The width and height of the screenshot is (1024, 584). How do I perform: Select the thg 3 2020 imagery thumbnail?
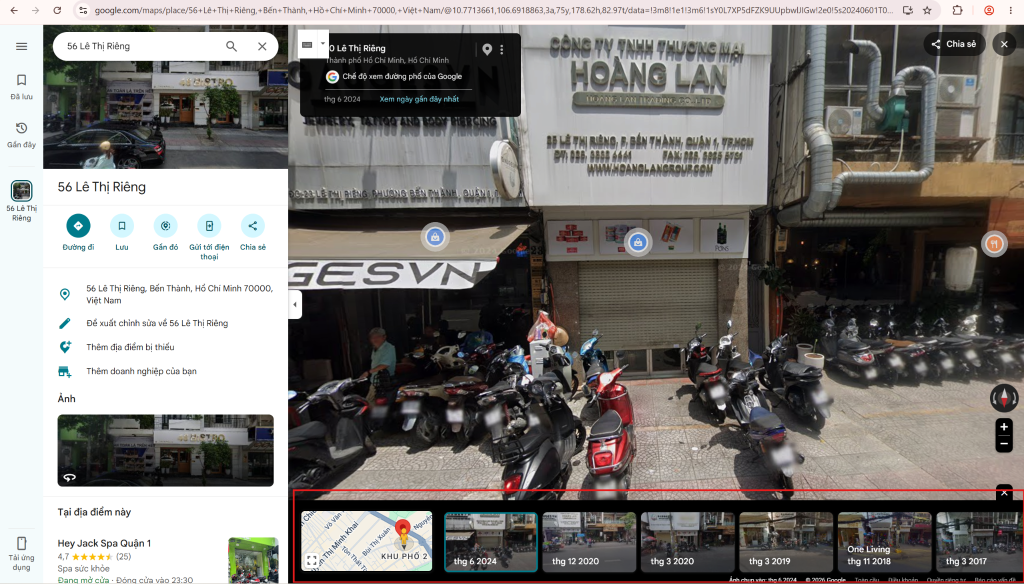pyautogui.click(x=688, y=542)
